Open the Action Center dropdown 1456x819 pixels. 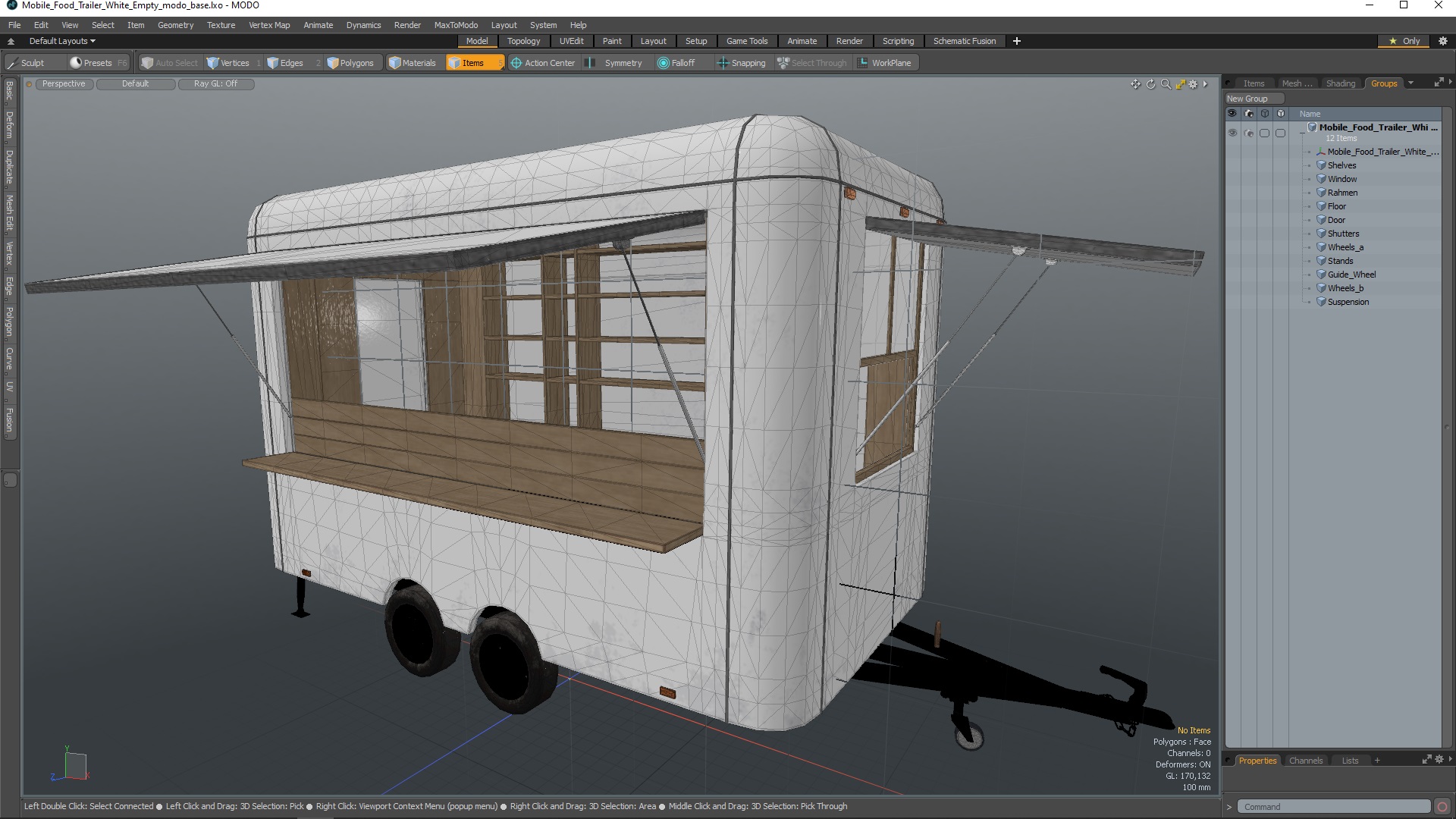[543, 63]
